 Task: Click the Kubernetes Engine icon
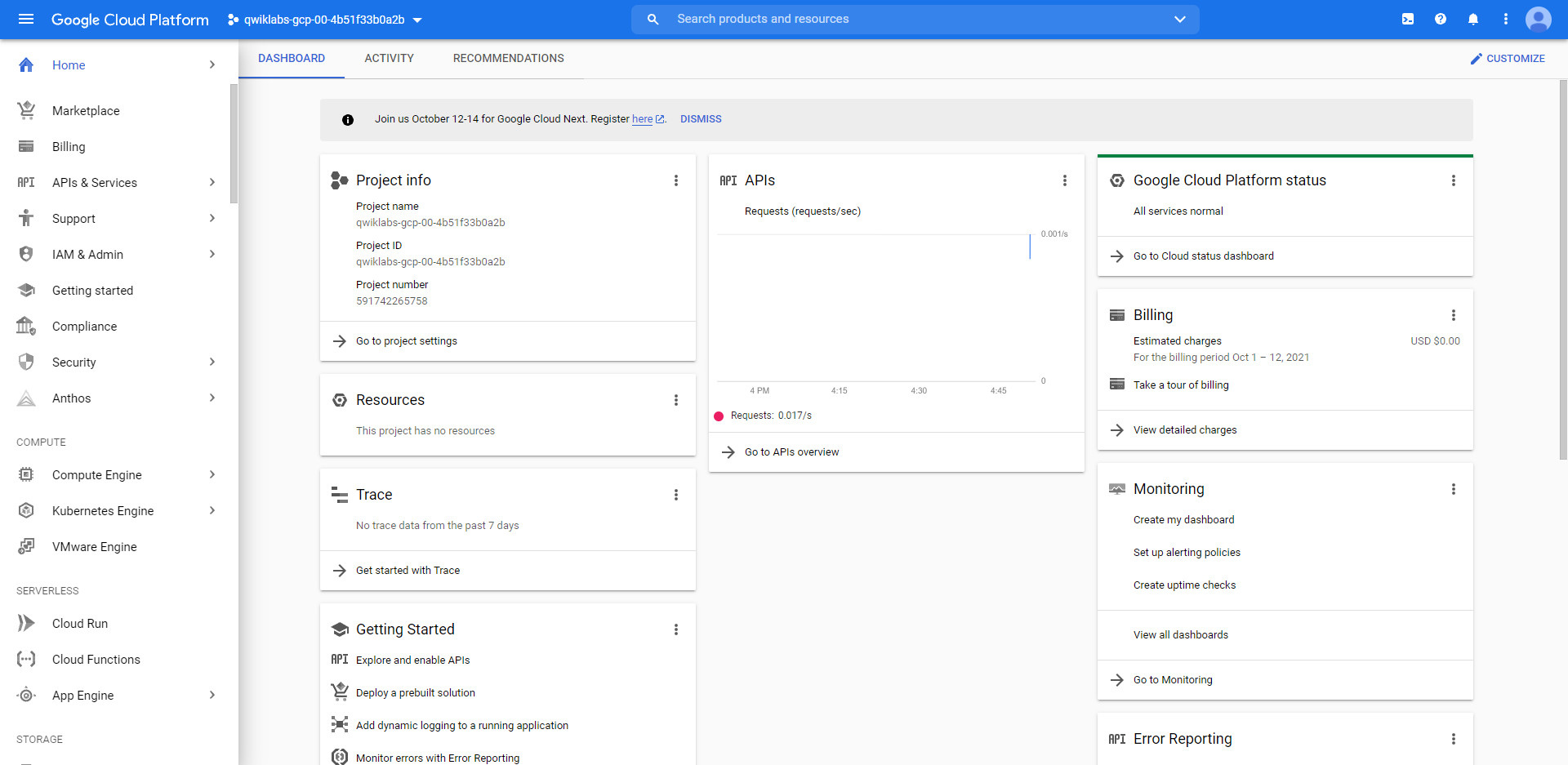pyautogui.click(x=26, y=510)
